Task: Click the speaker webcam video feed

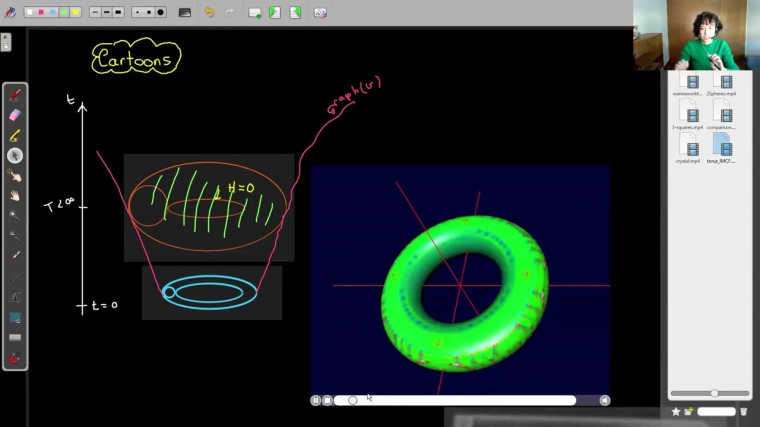Action: (x=696, y=35)
